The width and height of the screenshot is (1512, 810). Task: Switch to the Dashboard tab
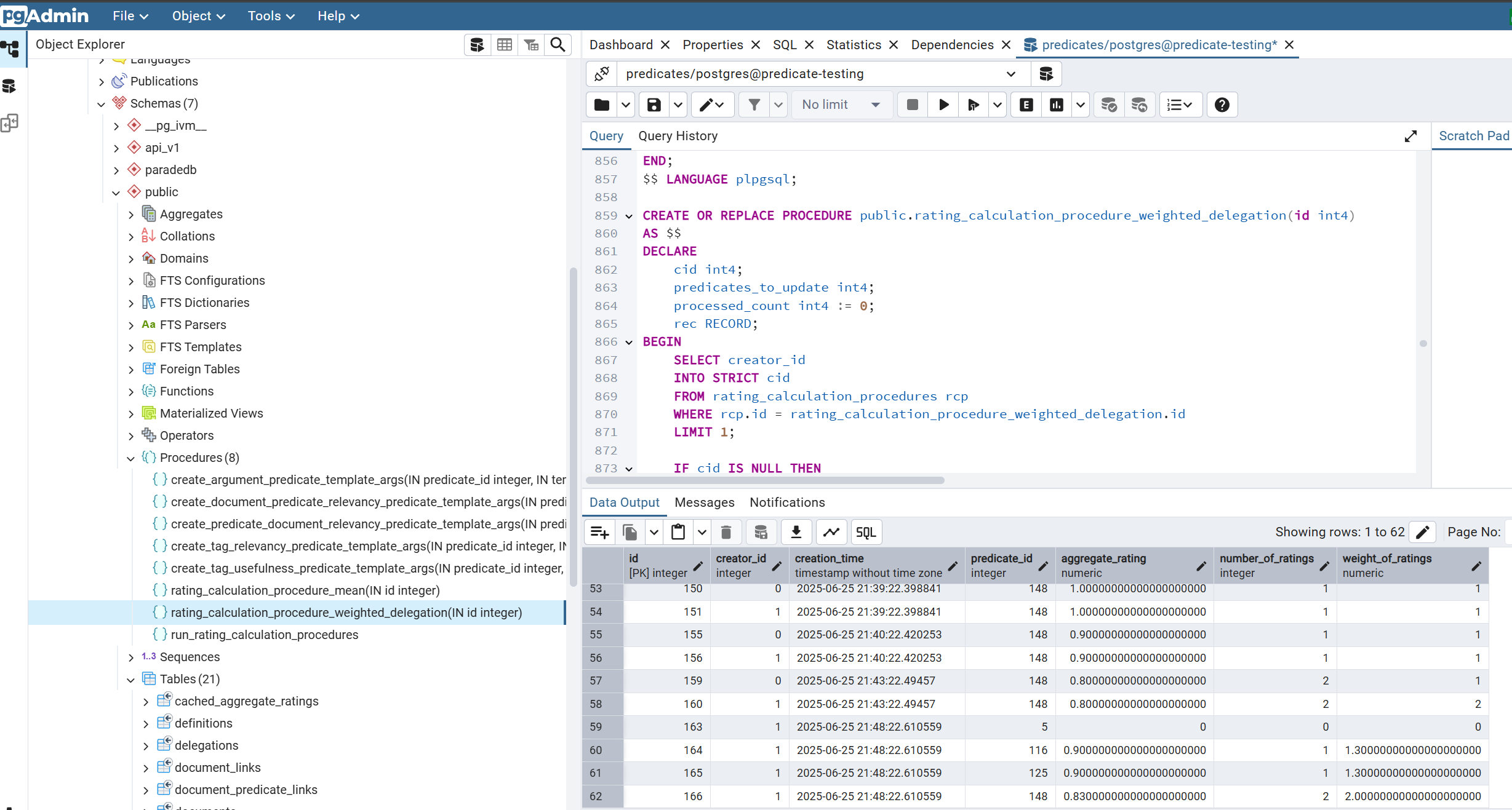(x=621, y=45)
